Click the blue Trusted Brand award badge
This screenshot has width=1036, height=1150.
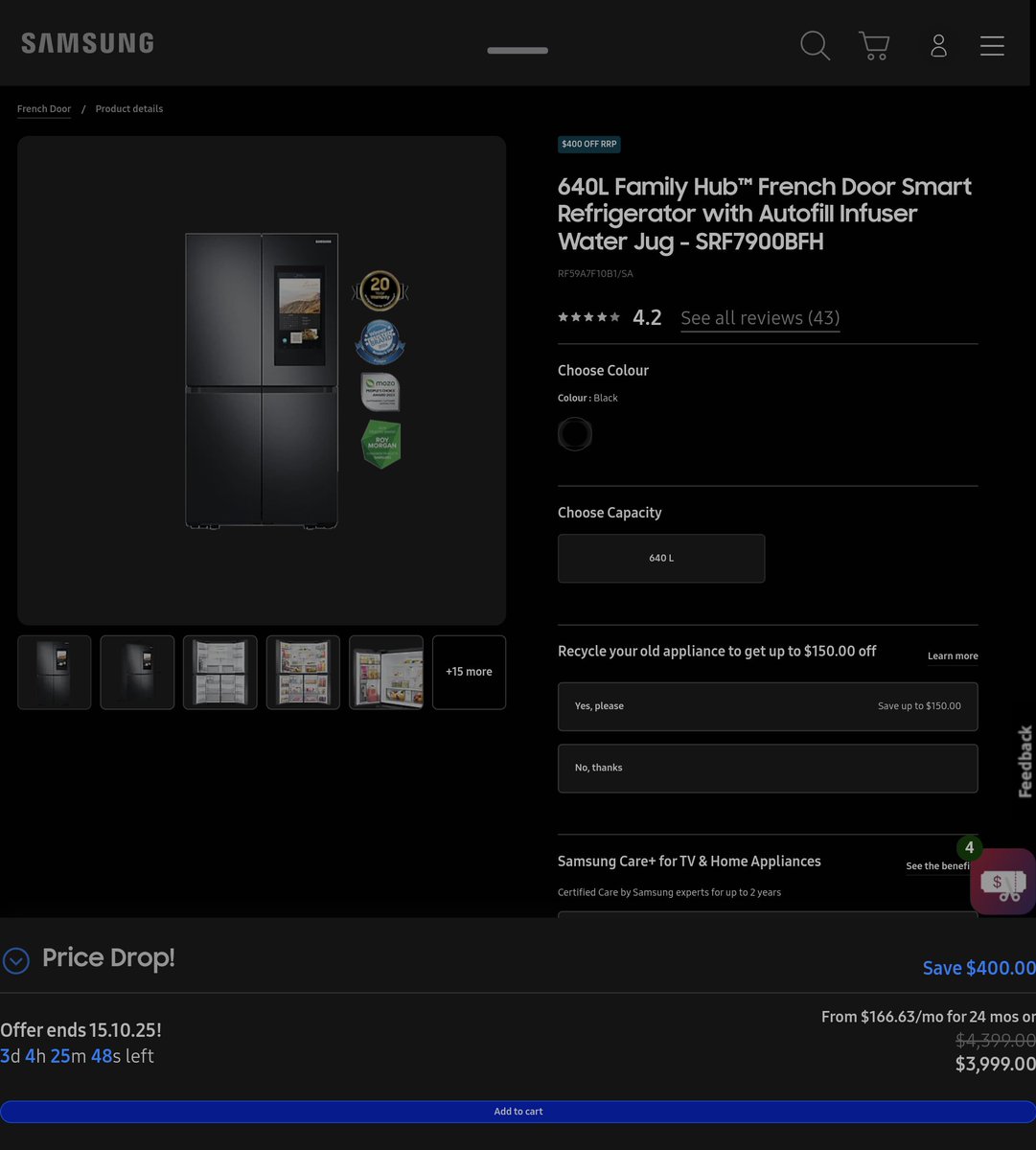pyautogui.click(x=380, y=342)
